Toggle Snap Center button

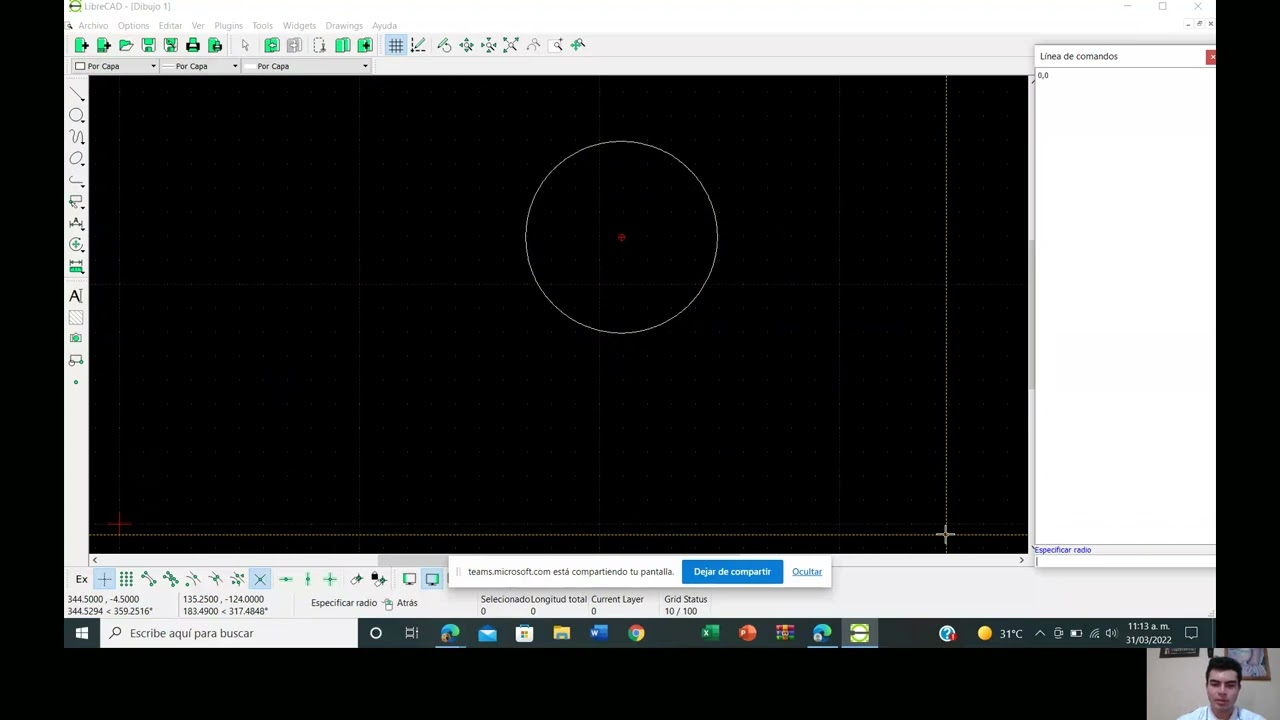point(193,579)
